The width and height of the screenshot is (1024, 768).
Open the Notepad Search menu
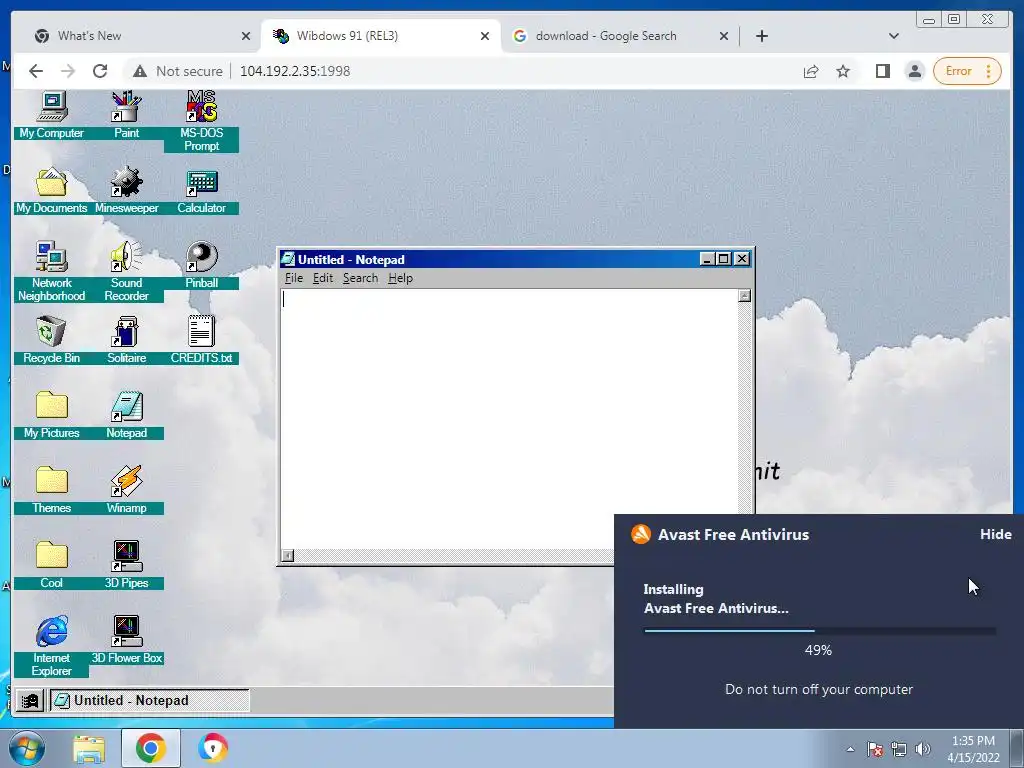(360, 278)
